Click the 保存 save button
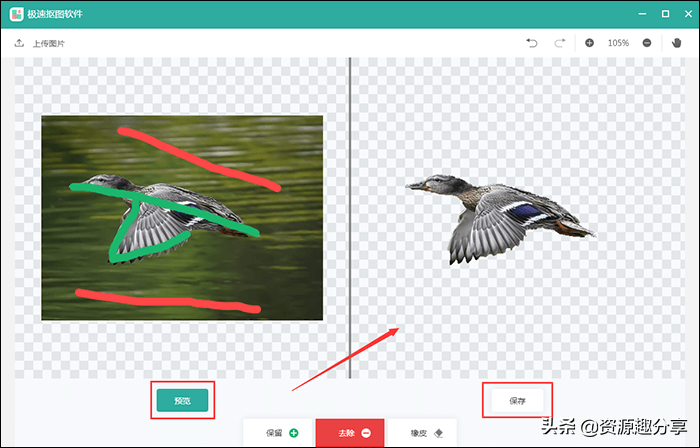This screenshot has width=700, height=448. [x=517, y=401]
